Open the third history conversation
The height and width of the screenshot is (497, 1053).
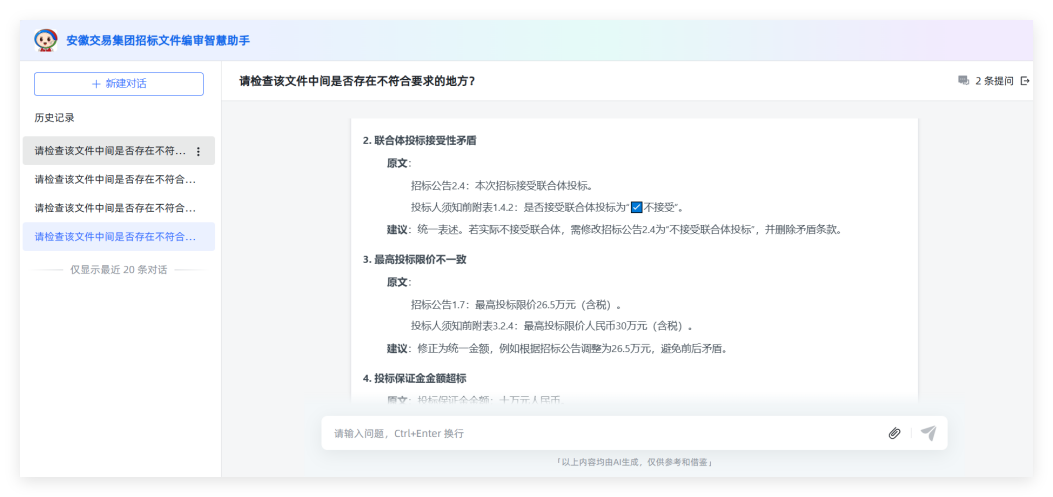coord(115,208)
